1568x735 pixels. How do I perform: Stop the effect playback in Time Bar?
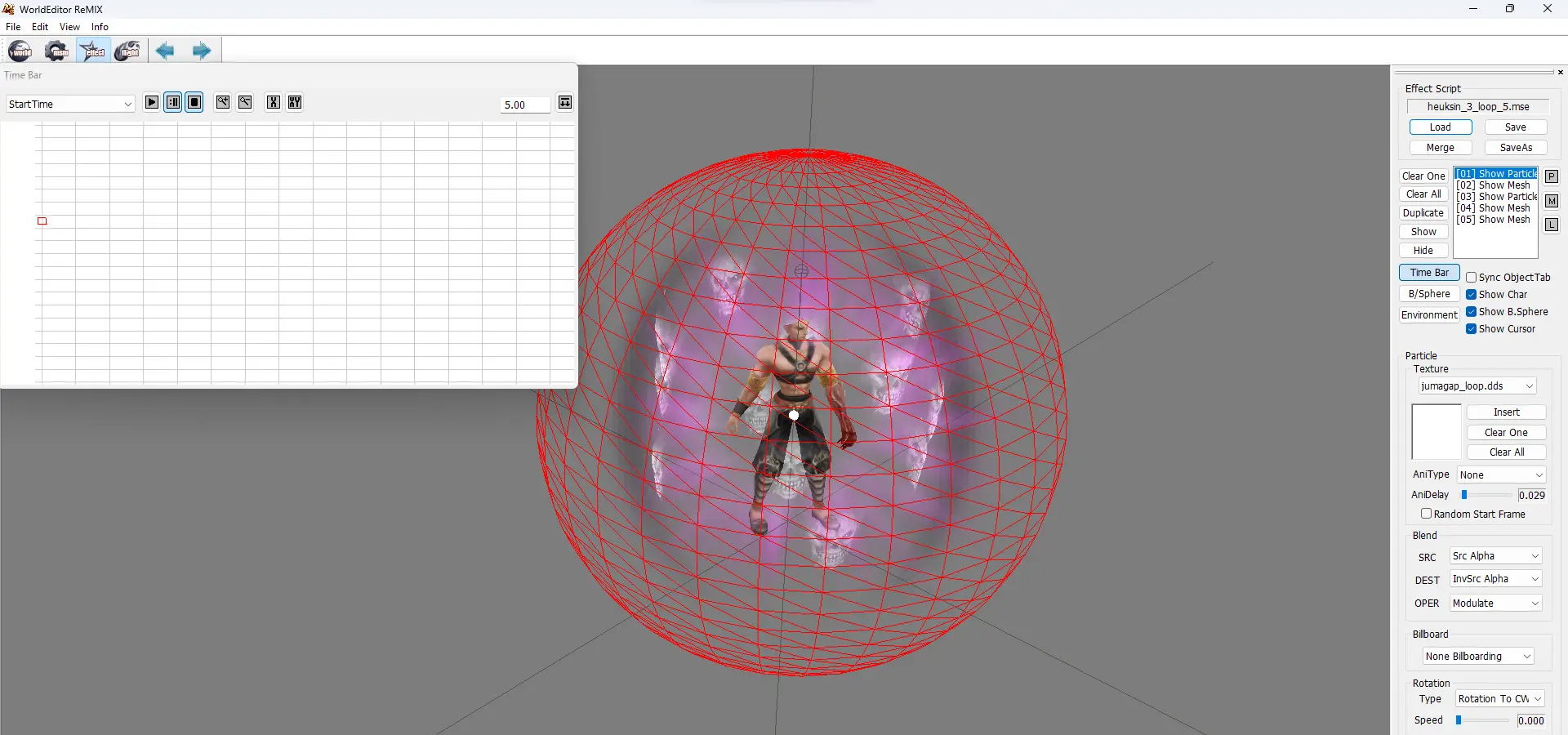(x=194, y=102)
